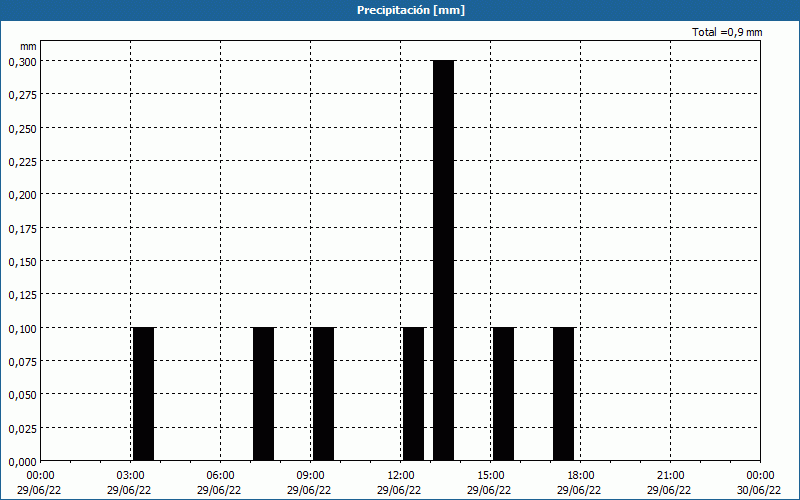Select the 0,075 y-axis value
This screenshot has height=500, width=800.
click(x=22, y=362)
